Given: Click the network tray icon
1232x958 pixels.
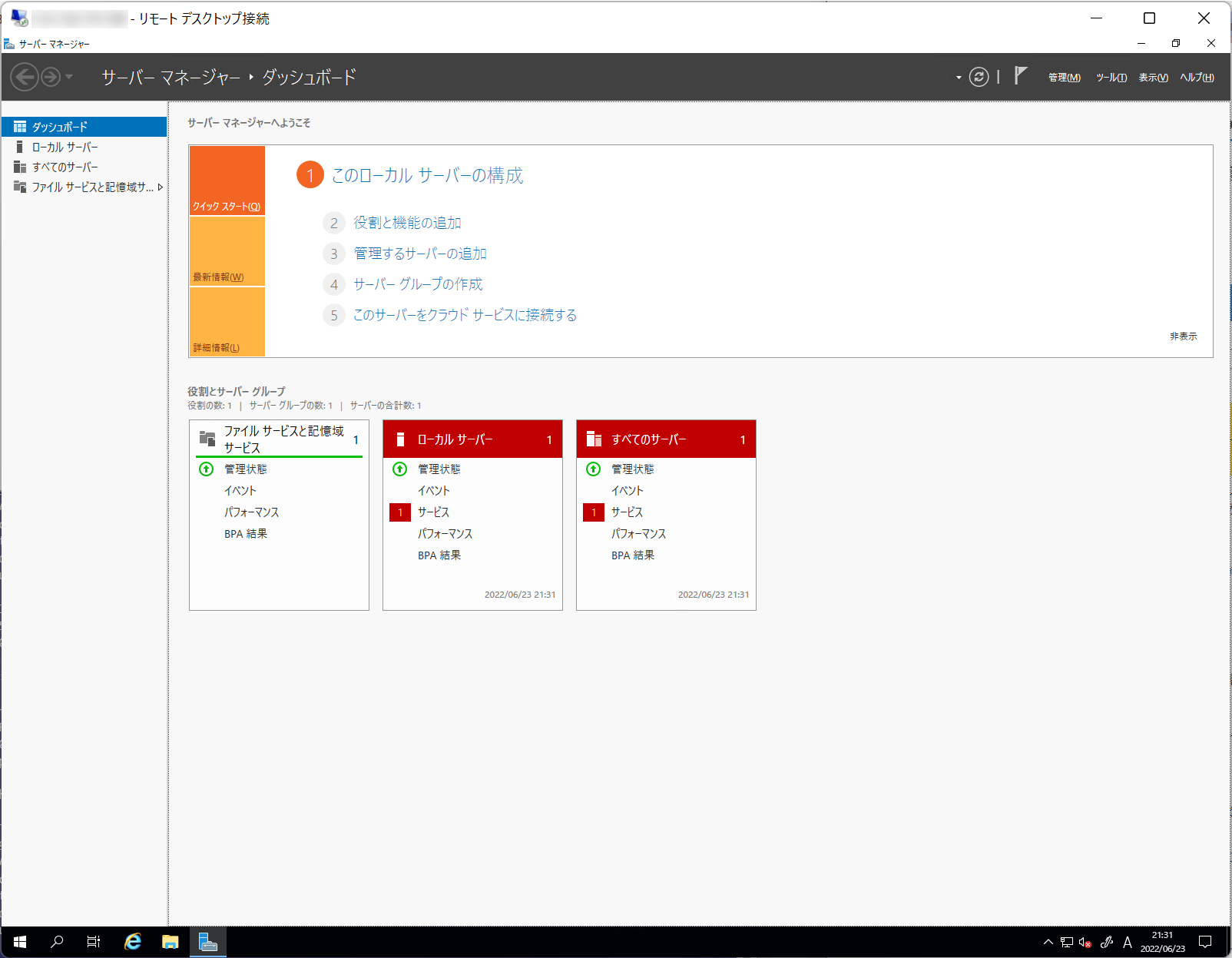Looking at the screenshot, I should pos(1067,942).
